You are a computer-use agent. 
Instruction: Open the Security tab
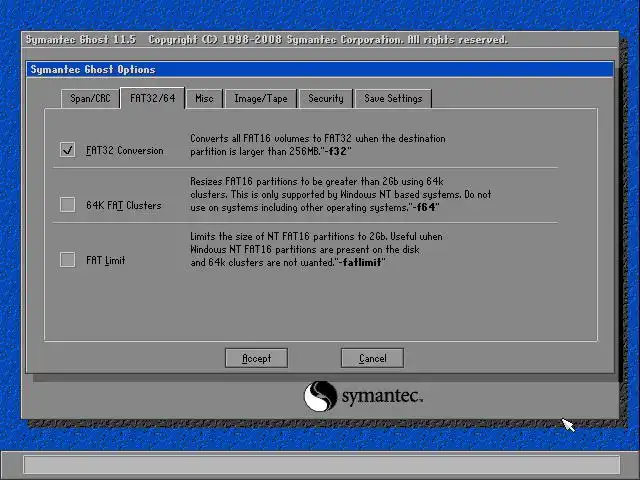point(326,99)
